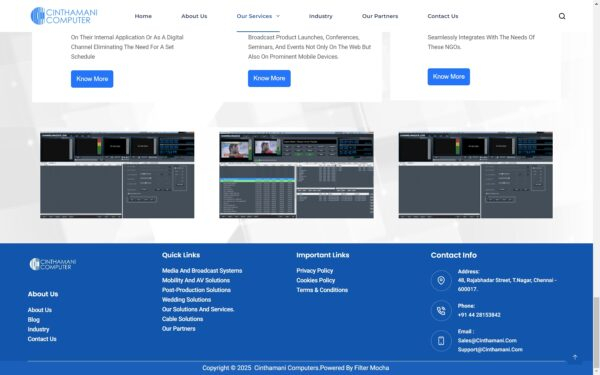Click the Sales@Cinthamani.Com email link
The image size is (600, 375).
[487, 341]
